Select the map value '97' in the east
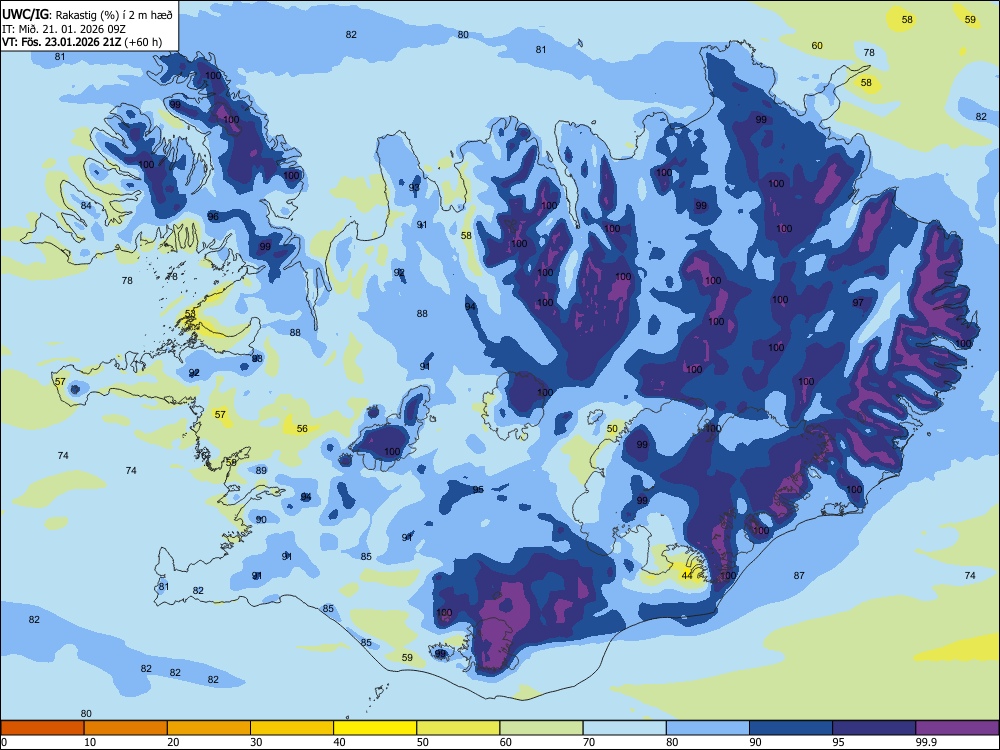This screenshot has width=1000, height=750. coord(858,302)
